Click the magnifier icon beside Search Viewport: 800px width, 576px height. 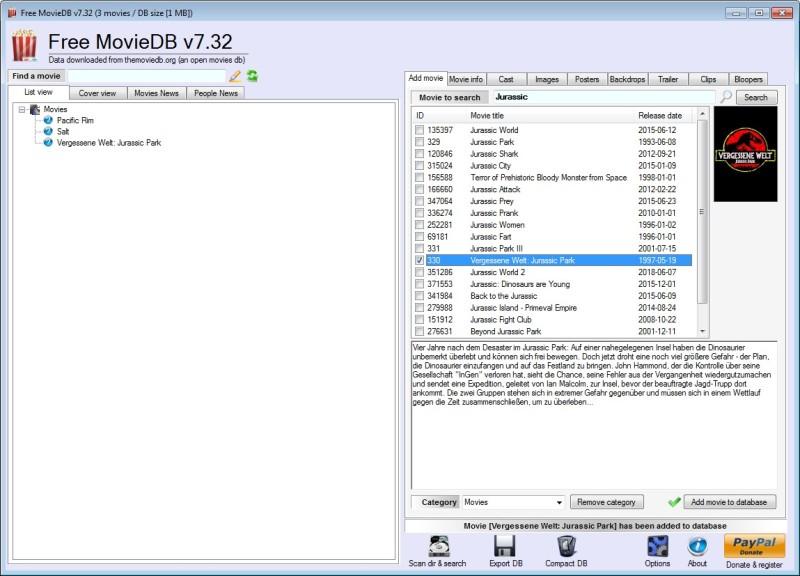tap(726, 96)
